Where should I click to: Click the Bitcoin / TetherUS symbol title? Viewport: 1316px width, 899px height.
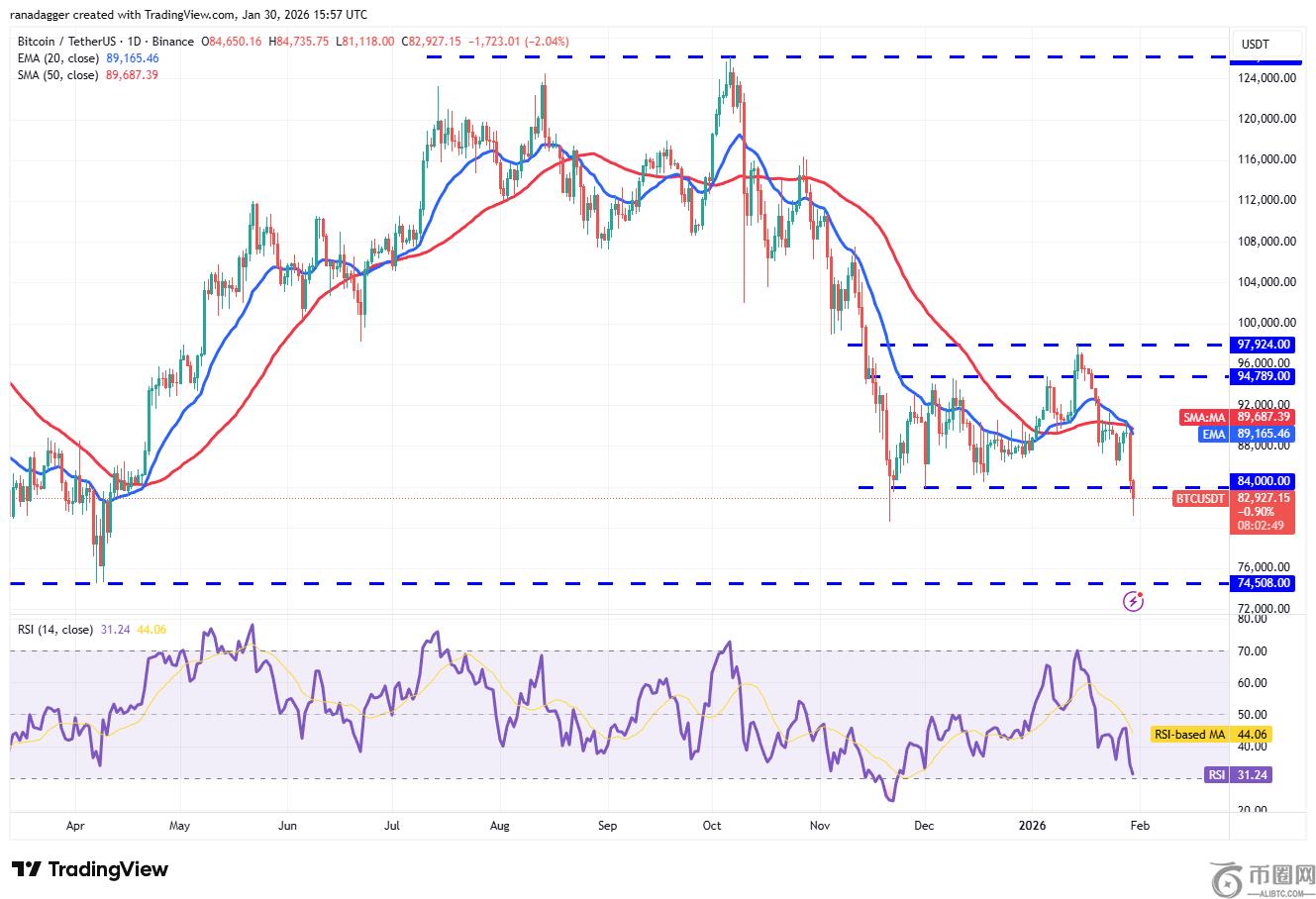pyautogui.click(x=66, y=42)
